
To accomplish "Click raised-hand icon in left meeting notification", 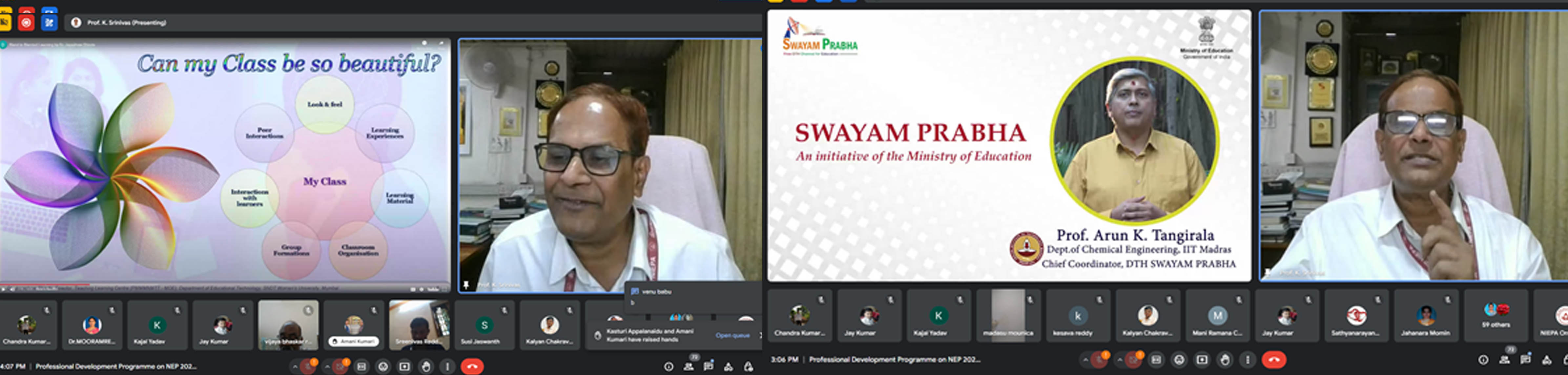I will pos(598,335).
